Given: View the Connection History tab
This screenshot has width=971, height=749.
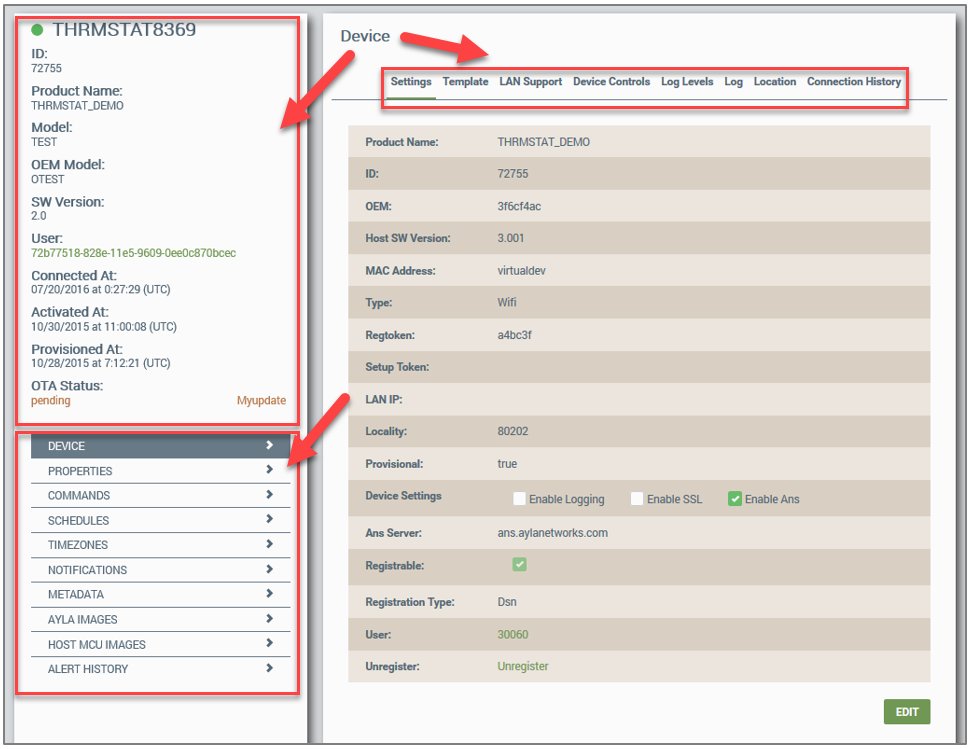Looking at the screenshot, I should (854, 82).
